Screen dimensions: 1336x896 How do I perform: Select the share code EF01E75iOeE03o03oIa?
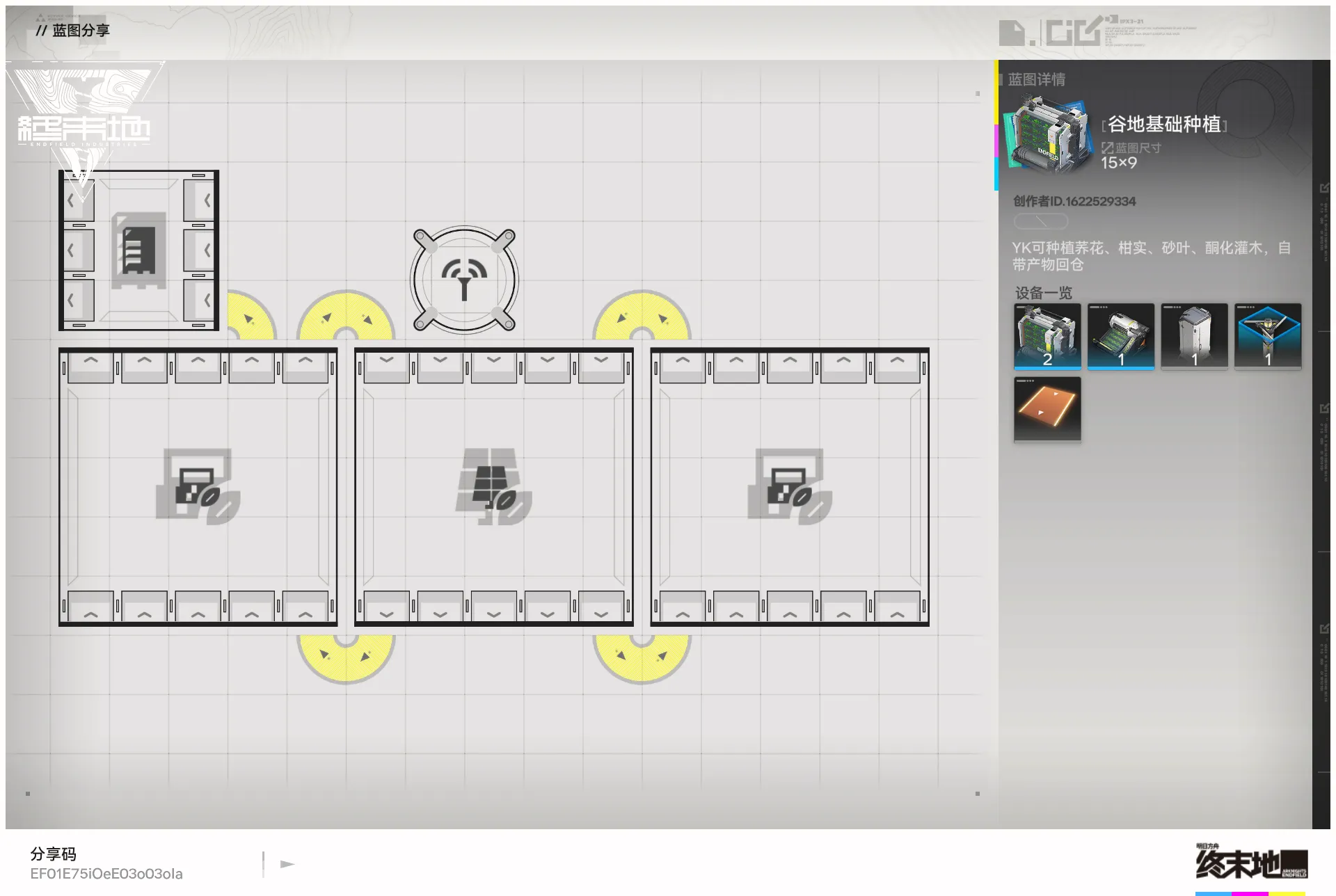106,874
